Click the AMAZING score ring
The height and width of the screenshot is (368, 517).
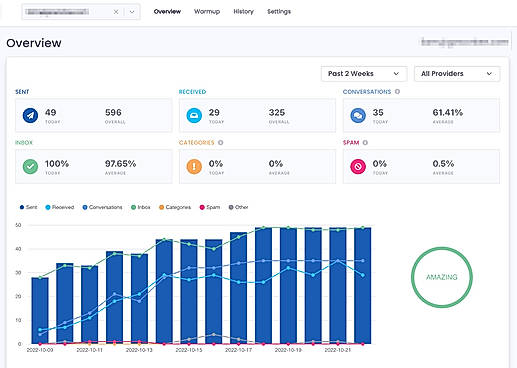click(442, 277)
